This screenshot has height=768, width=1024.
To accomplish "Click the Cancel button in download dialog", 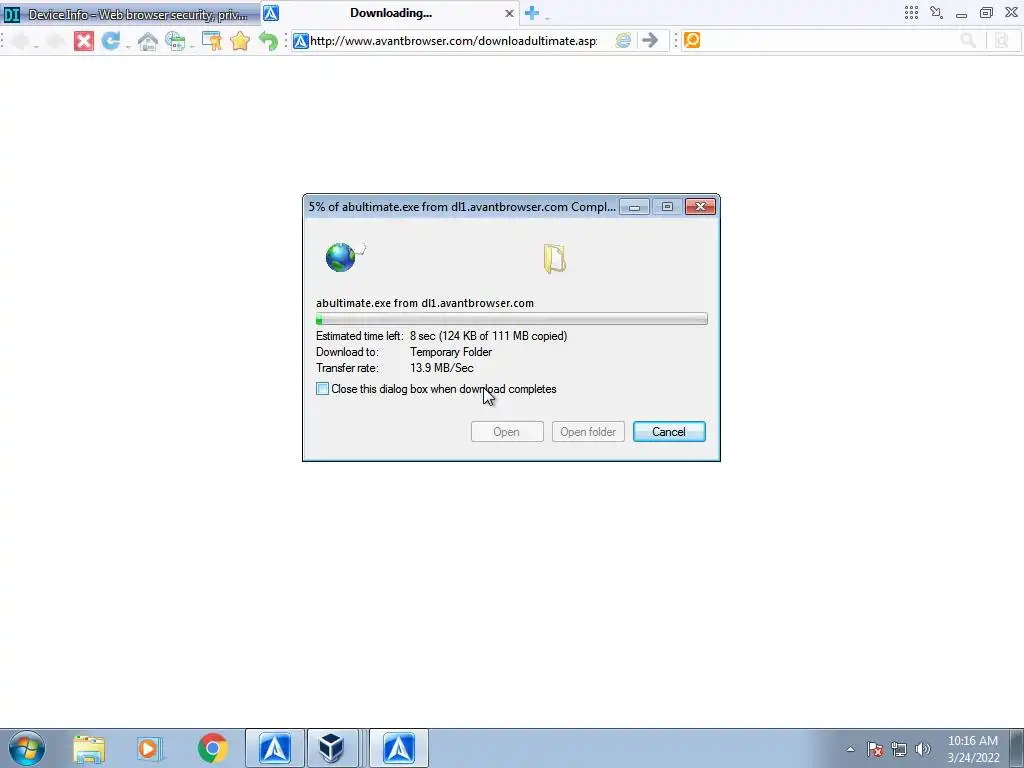I will pyautogui.click(x=669, y=432).
